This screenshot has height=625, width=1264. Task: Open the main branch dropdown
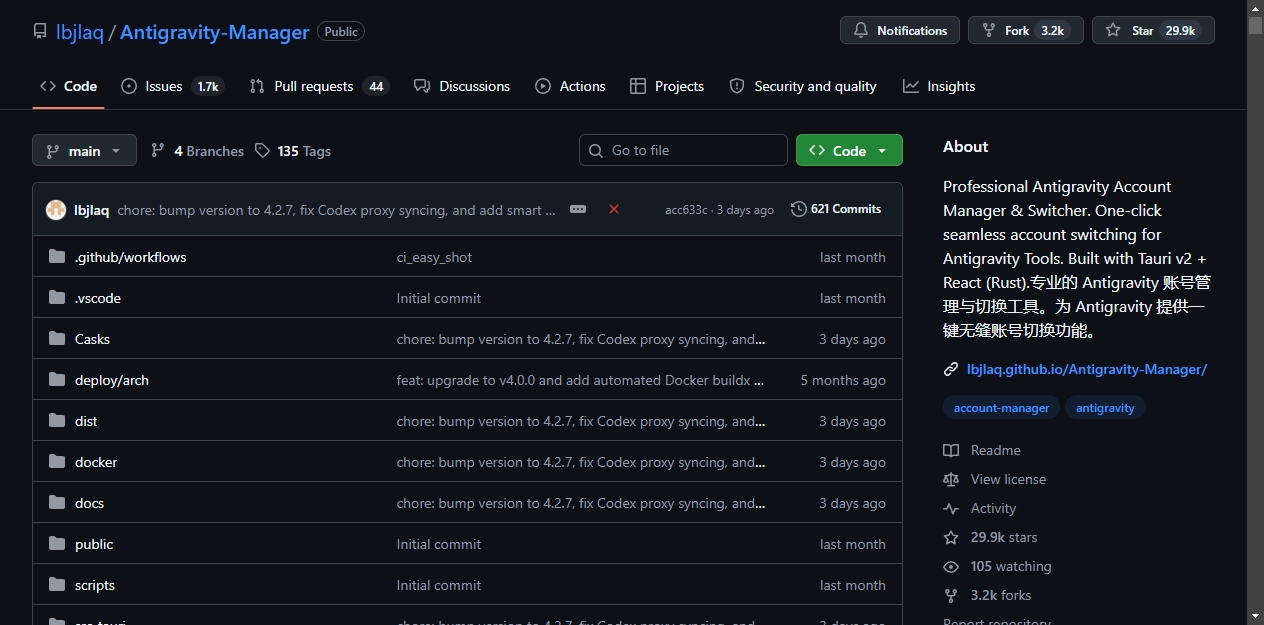(84, 151)
